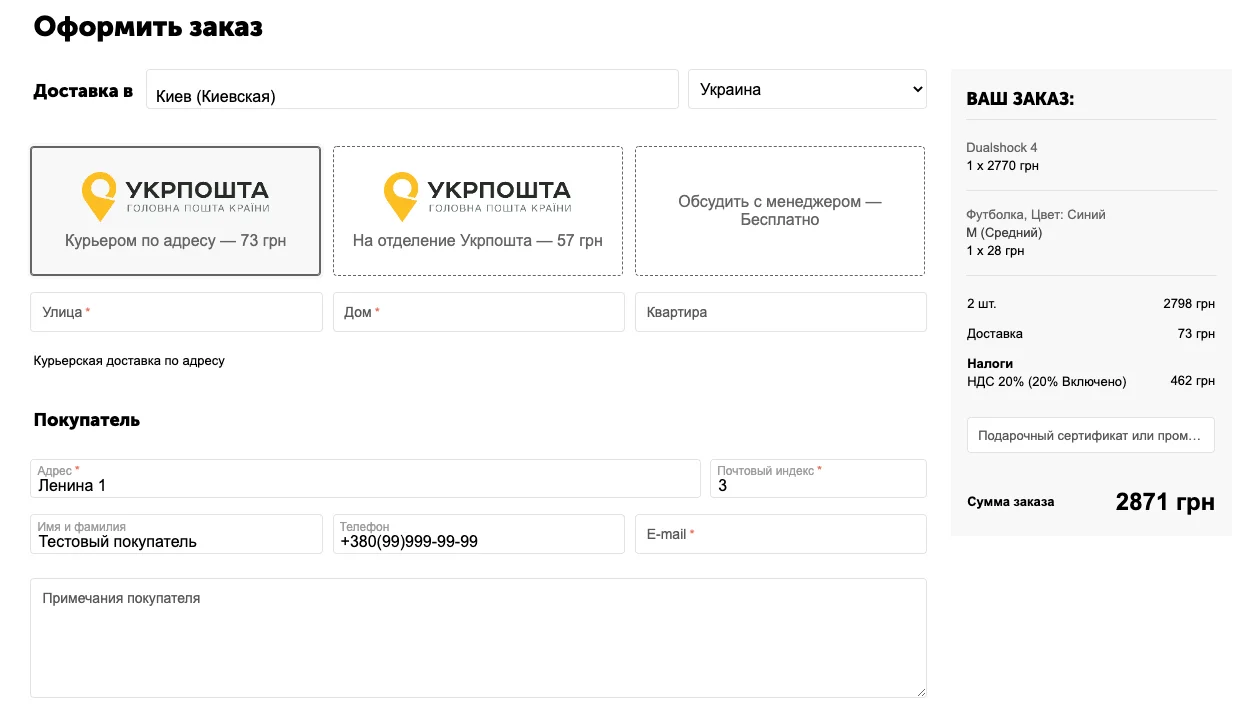Click the Адрес field containing Ленина 1

tap(365, 485)
